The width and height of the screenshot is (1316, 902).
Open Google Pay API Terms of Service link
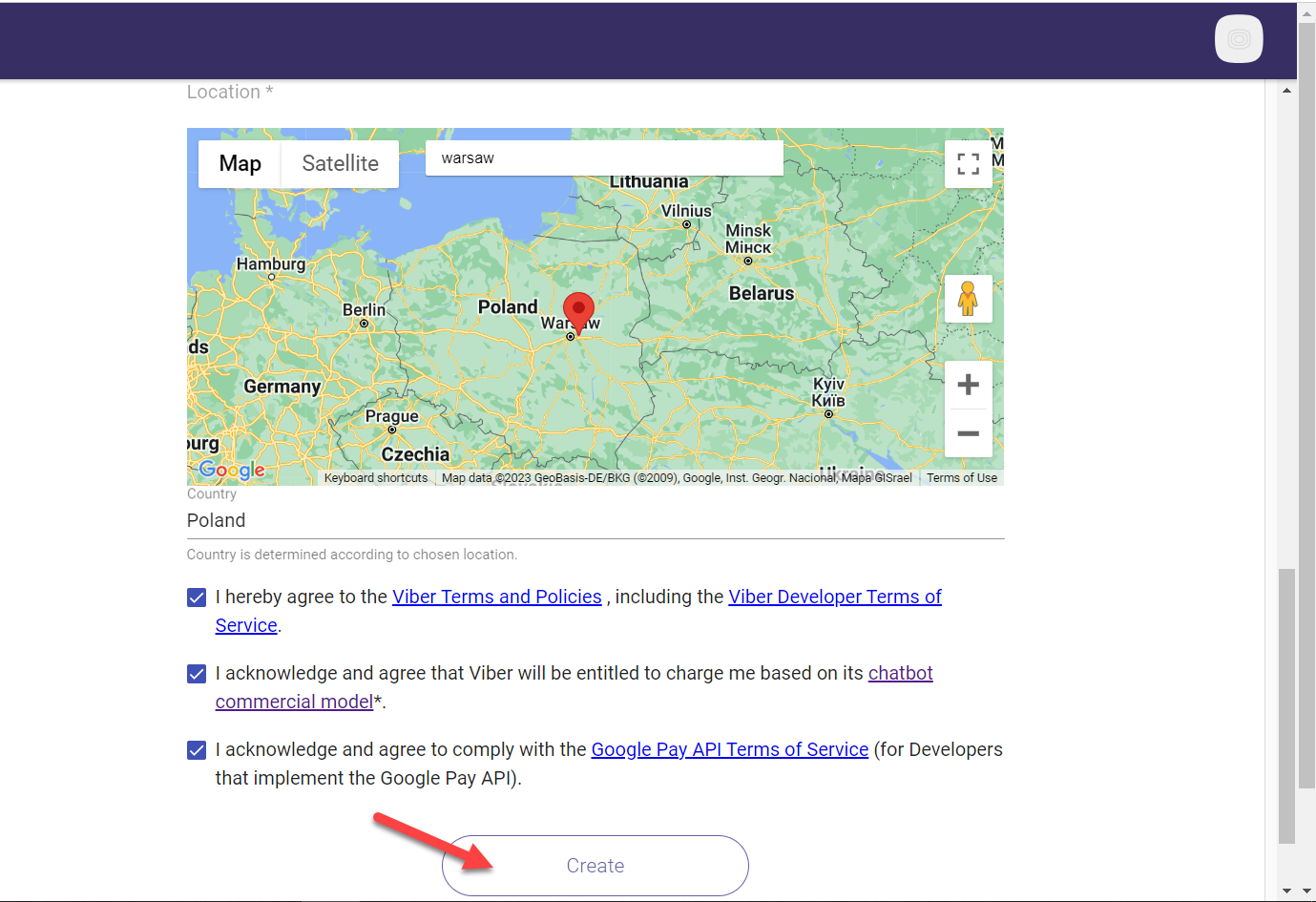(730, 749)
